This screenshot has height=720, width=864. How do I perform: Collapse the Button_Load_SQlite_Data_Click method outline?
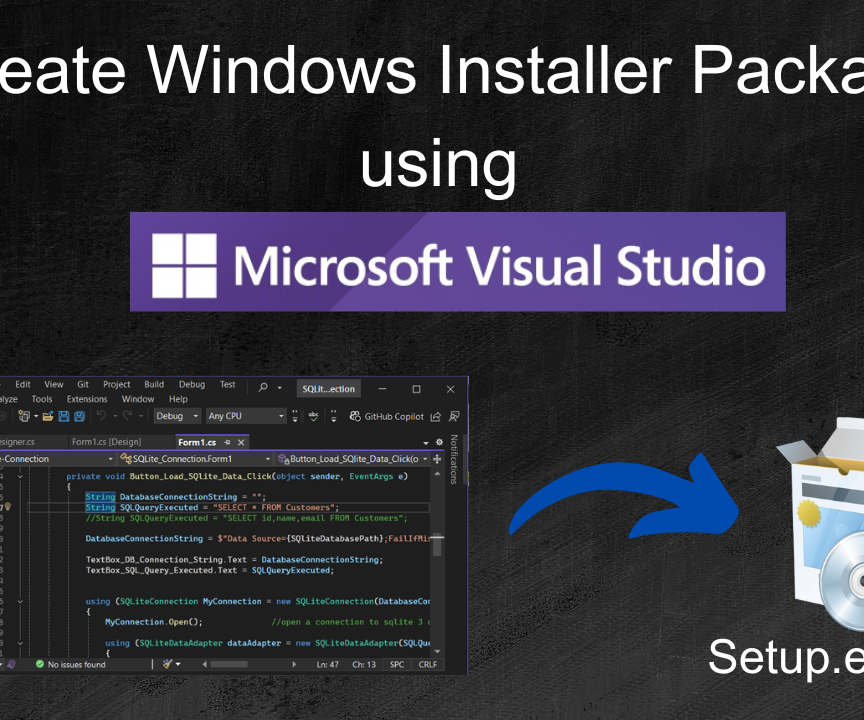[20, 477]
